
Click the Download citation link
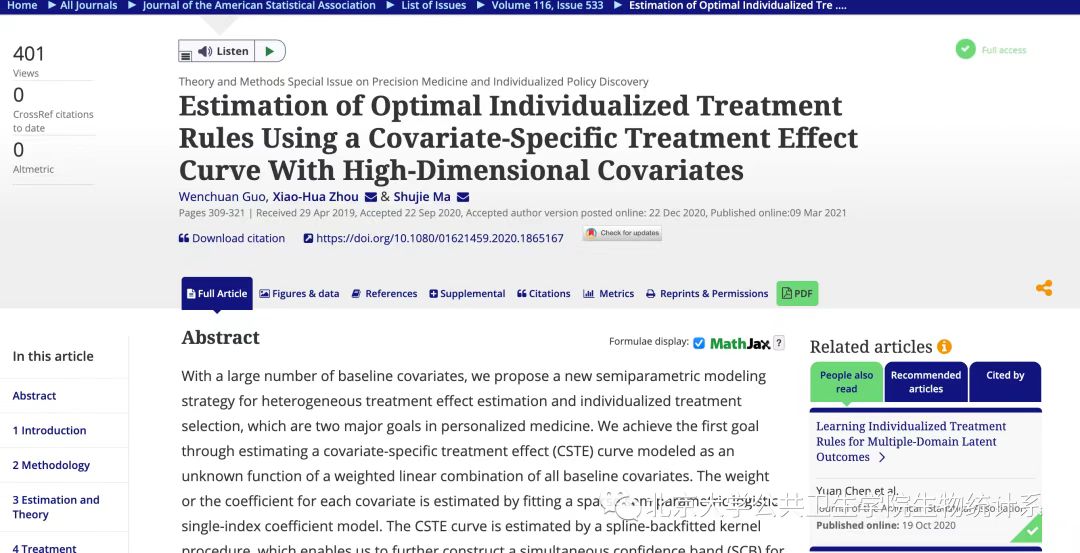(232, 238)
